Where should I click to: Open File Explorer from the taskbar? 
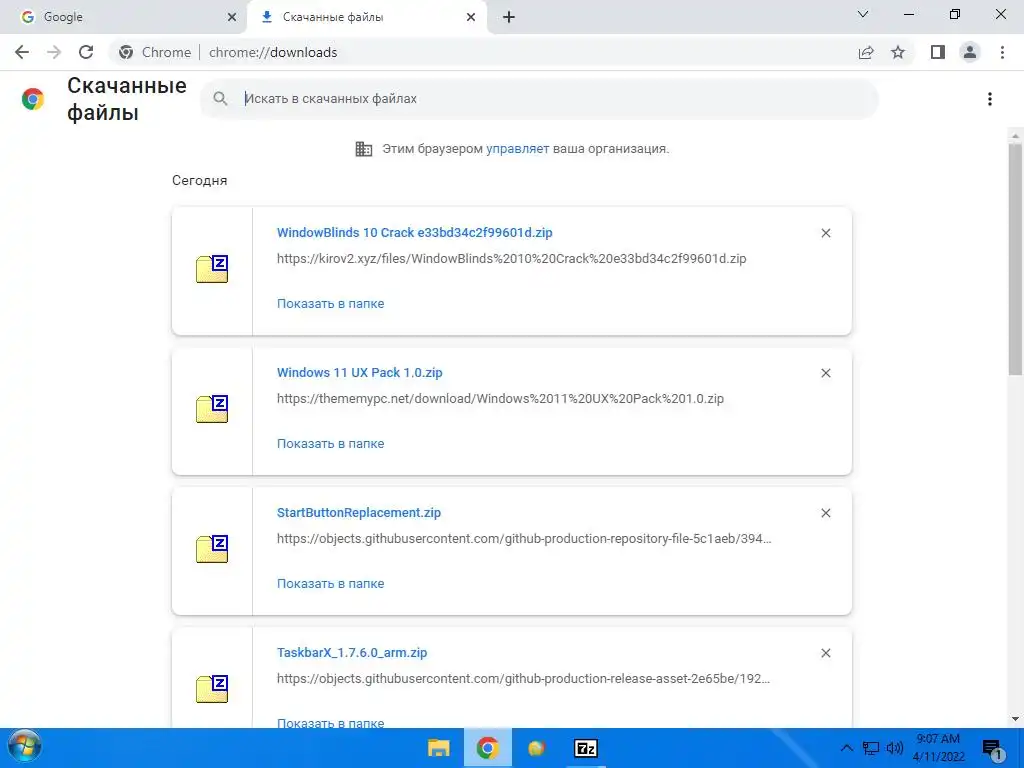coord(438,748)
